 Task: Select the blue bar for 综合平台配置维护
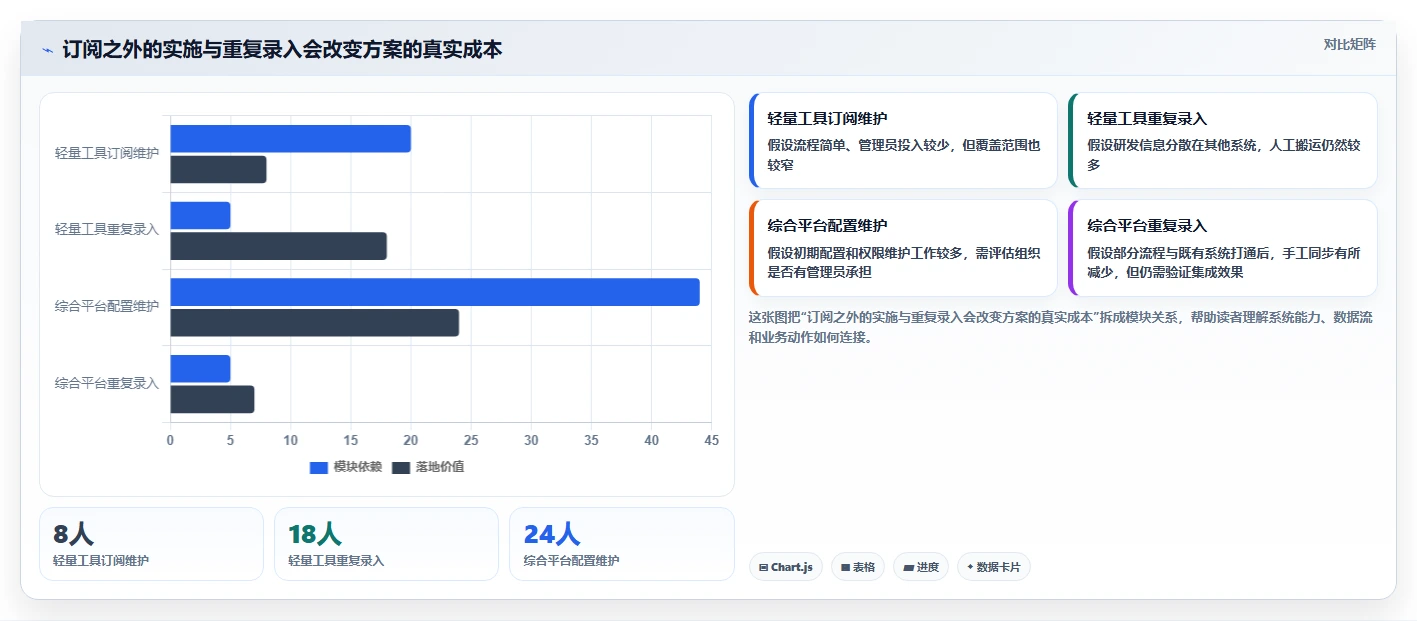pyautogui.click(x=435, y=292)
